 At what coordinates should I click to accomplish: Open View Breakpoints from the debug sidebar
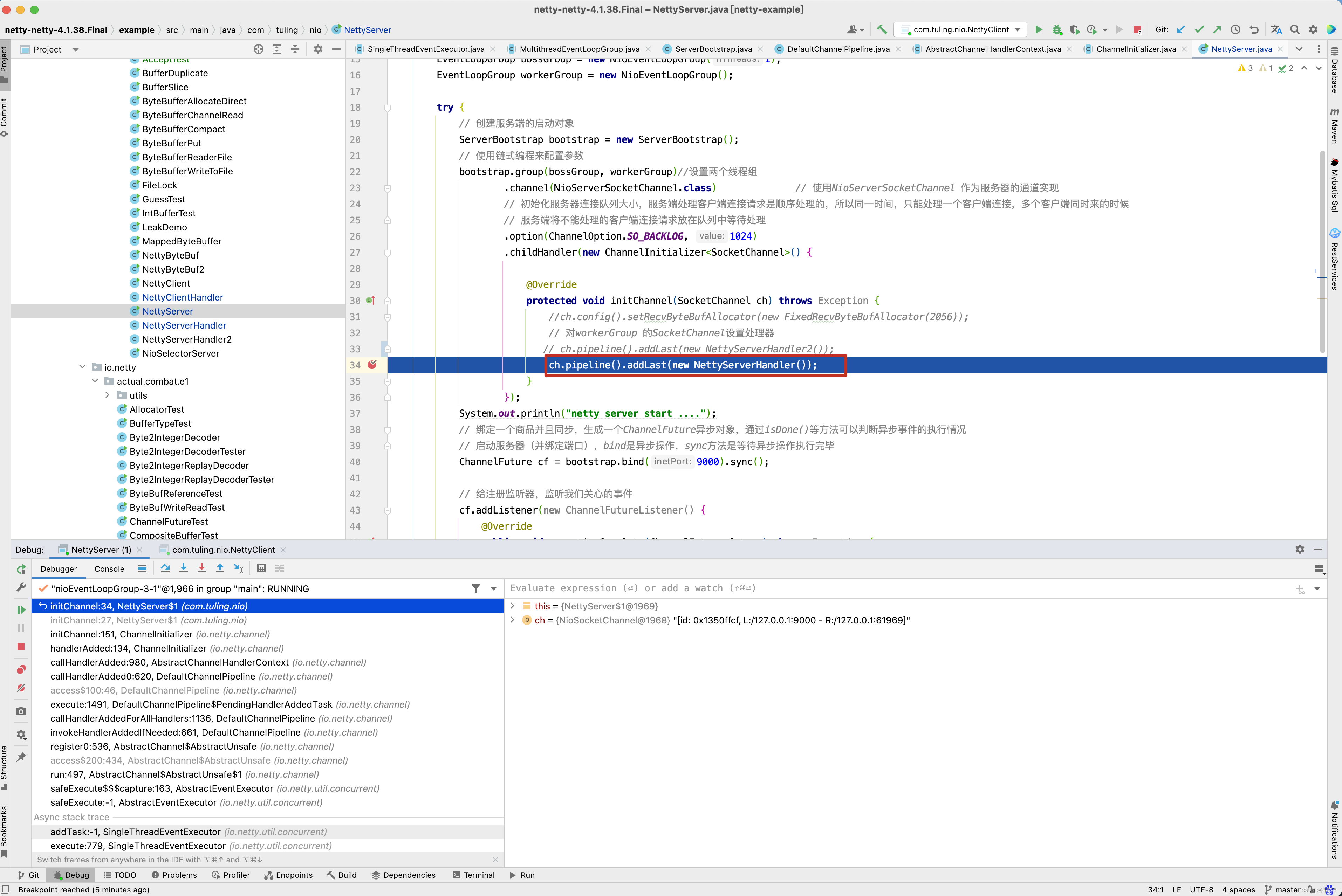21,669
